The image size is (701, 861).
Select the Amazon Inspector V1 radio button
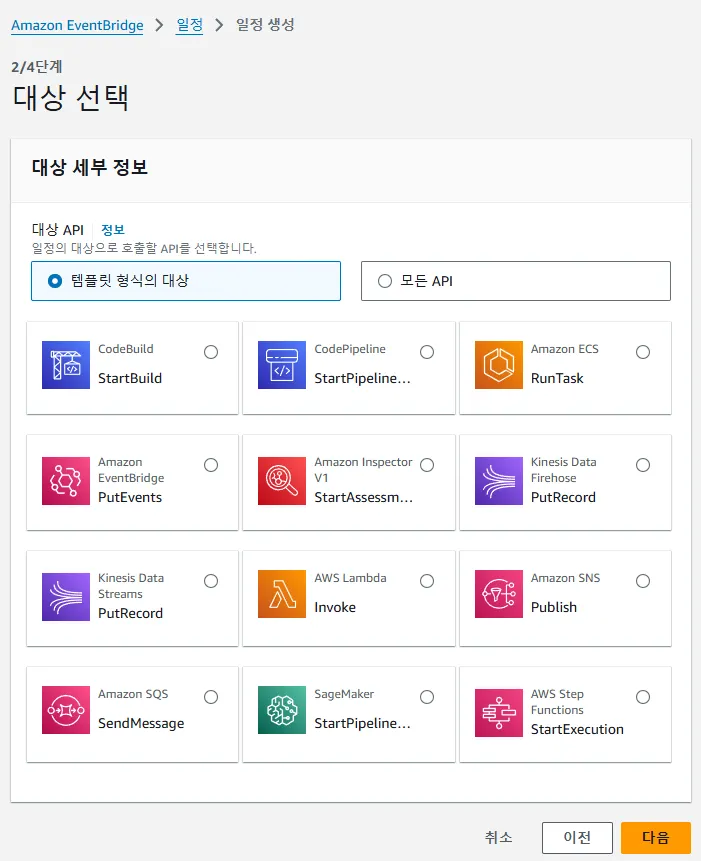click(x=427, y=465)
